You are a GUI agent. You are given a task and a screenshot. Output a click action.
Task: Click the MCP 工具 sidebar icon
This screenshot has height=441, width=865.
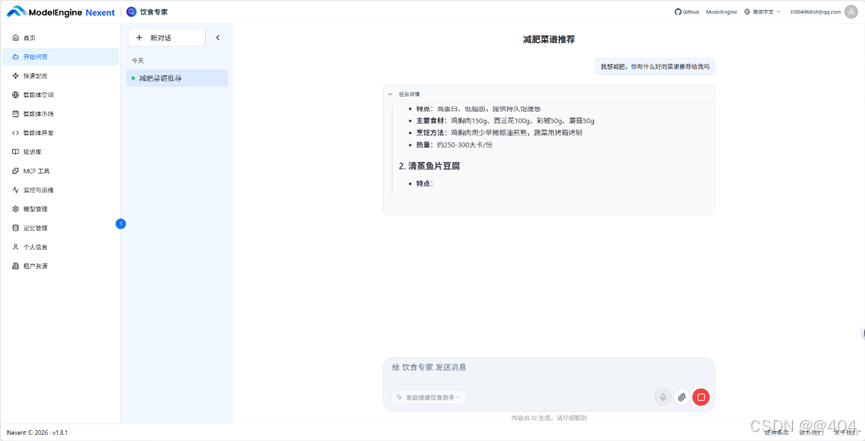coord(15,171)
